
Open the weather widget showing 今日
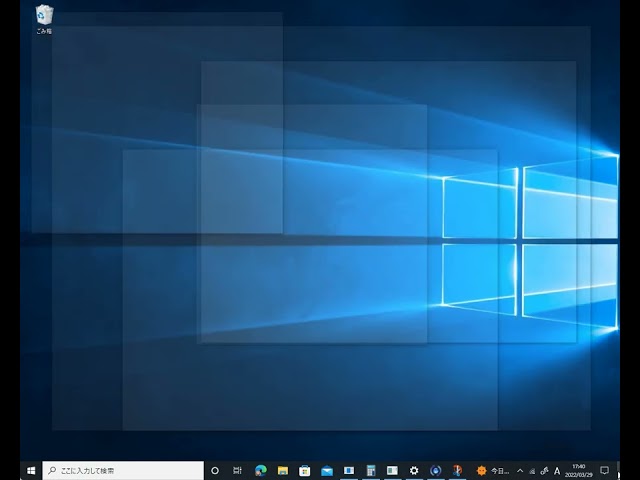(x=493, y=471)
